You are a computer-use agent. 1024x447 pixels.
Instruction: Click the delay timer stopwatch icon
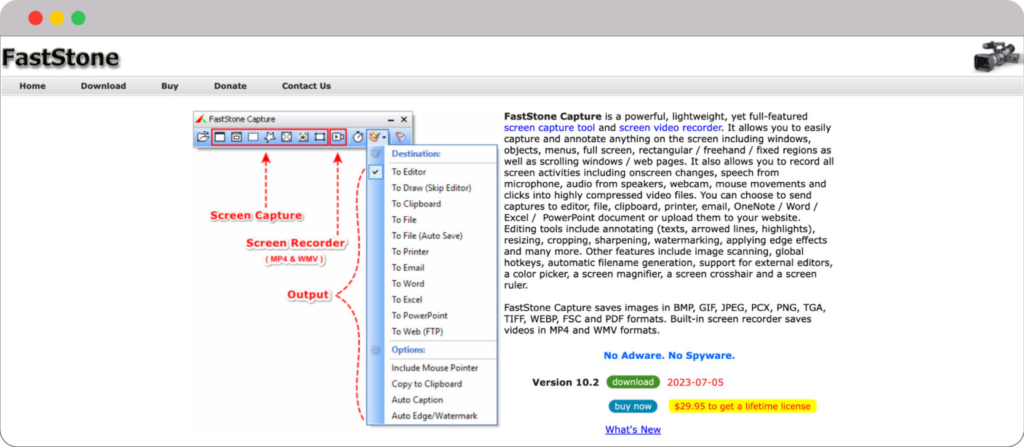click(x=358, y=136)
